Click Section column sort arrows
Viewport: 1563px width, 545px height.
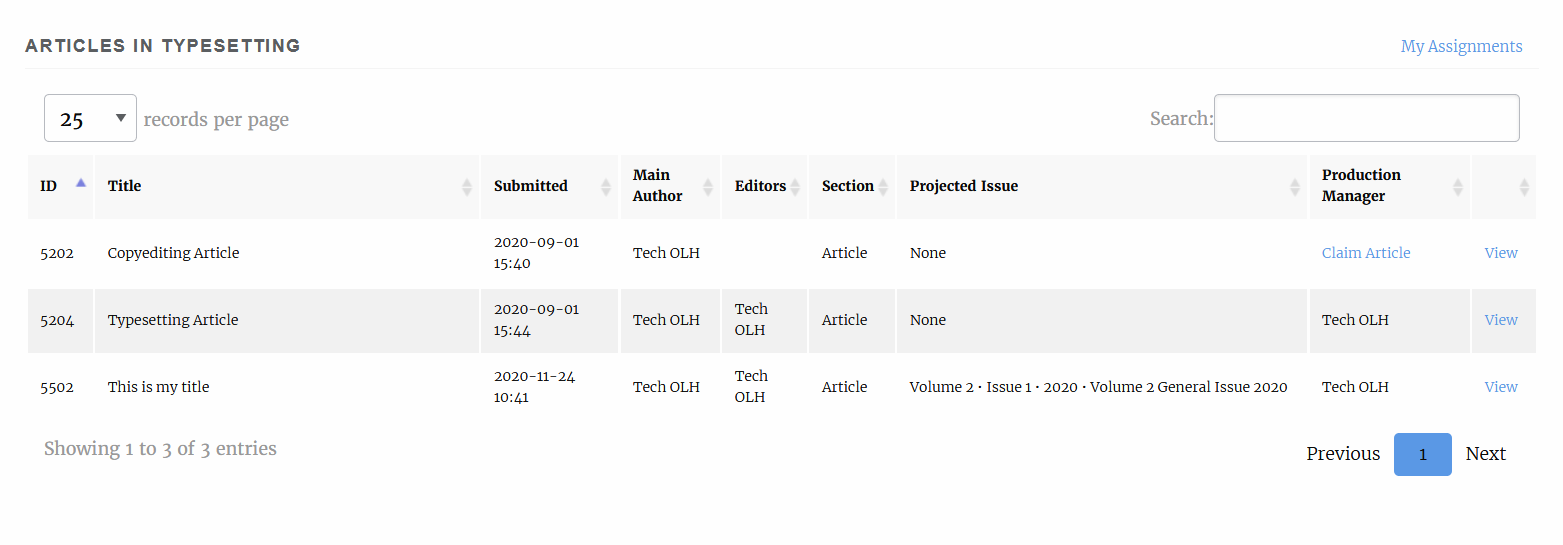pos(882,187)
